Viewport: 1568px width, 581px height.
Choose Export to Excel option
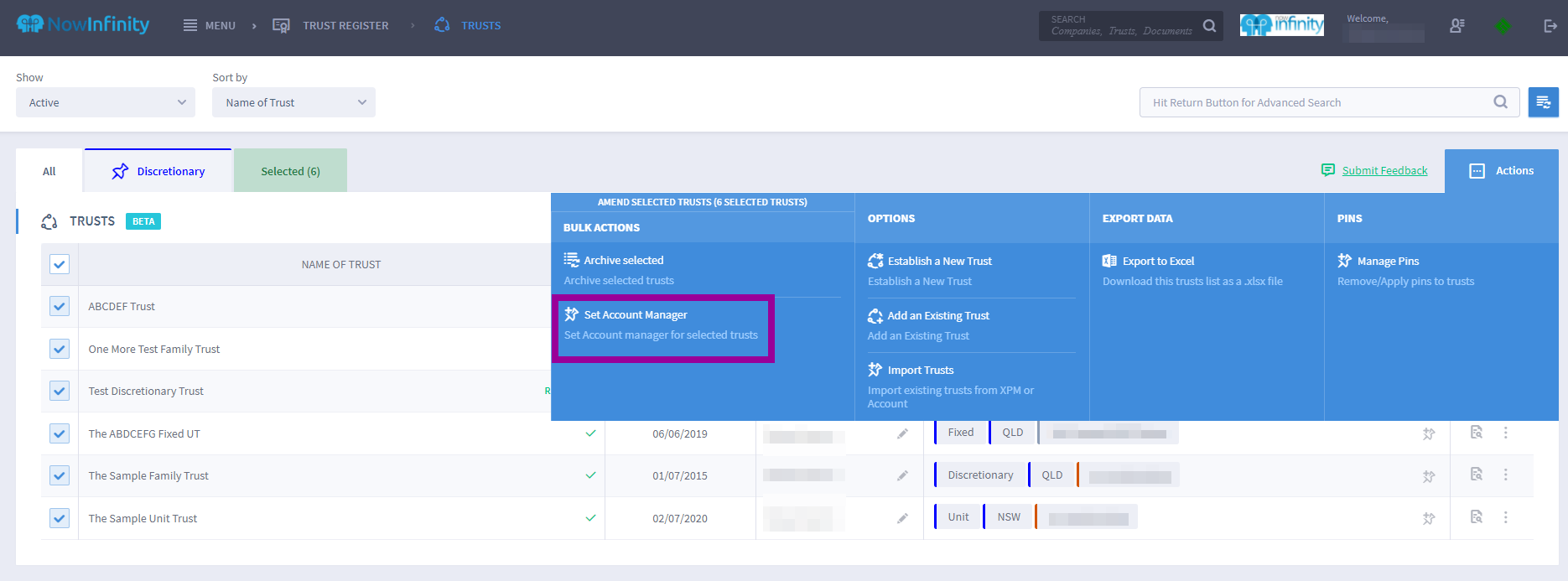pos(1158,262)
